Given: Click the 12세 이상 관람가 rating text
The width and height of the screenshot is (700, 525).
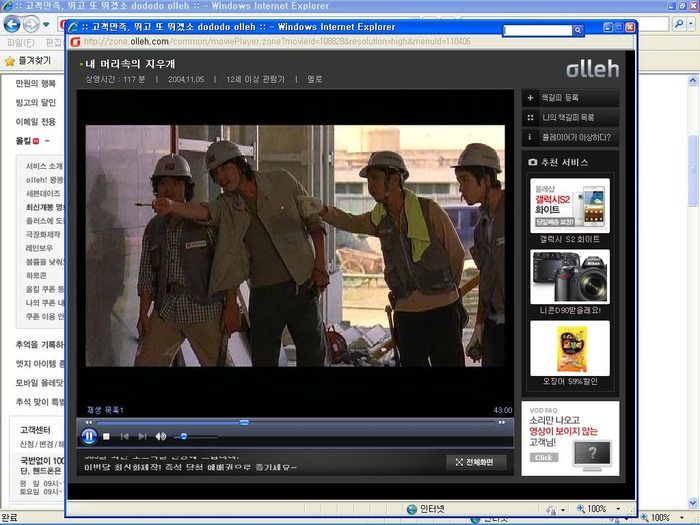Looking at the screenshot, I should 255,79.
